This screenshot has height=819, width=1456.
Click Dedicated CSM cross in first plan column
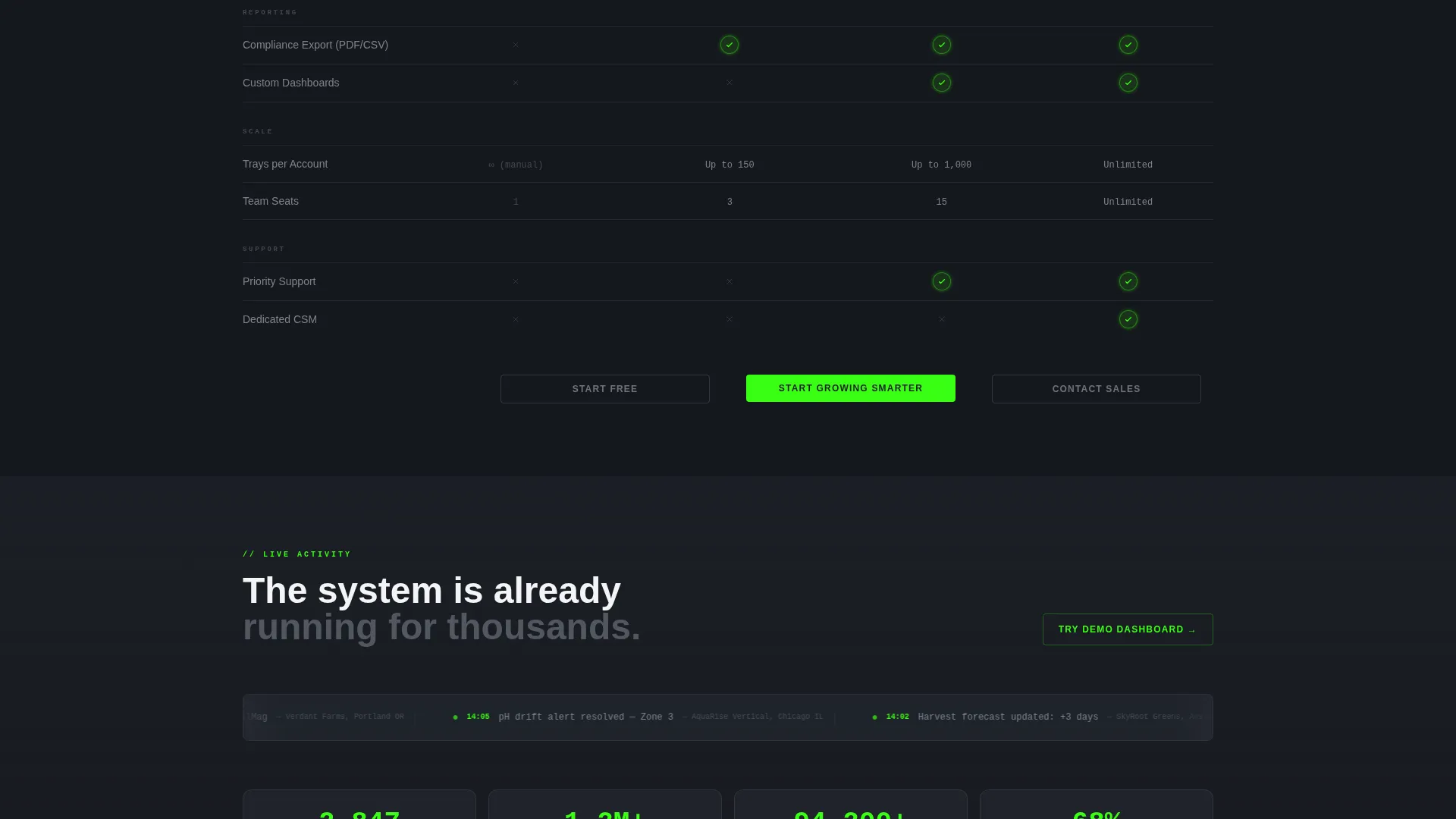point(516,319)
